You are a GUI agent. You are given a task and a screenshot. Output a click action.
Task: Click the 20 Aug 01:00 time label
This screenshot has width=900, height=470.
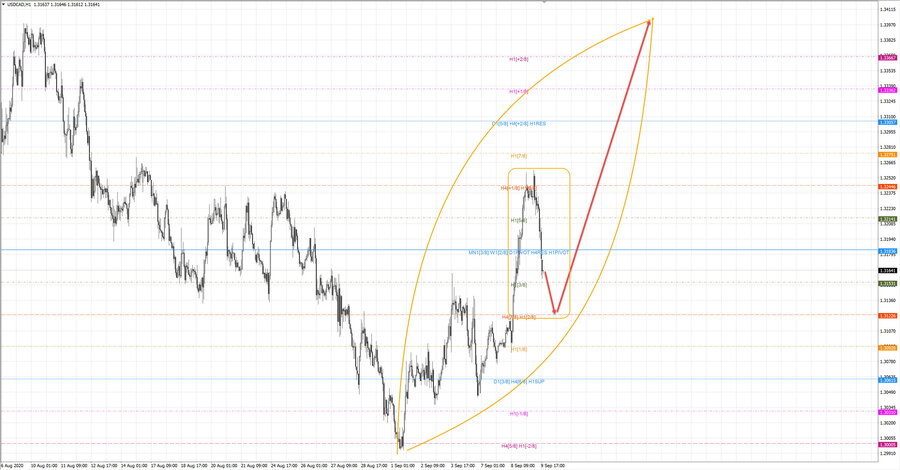coord(224,465)
